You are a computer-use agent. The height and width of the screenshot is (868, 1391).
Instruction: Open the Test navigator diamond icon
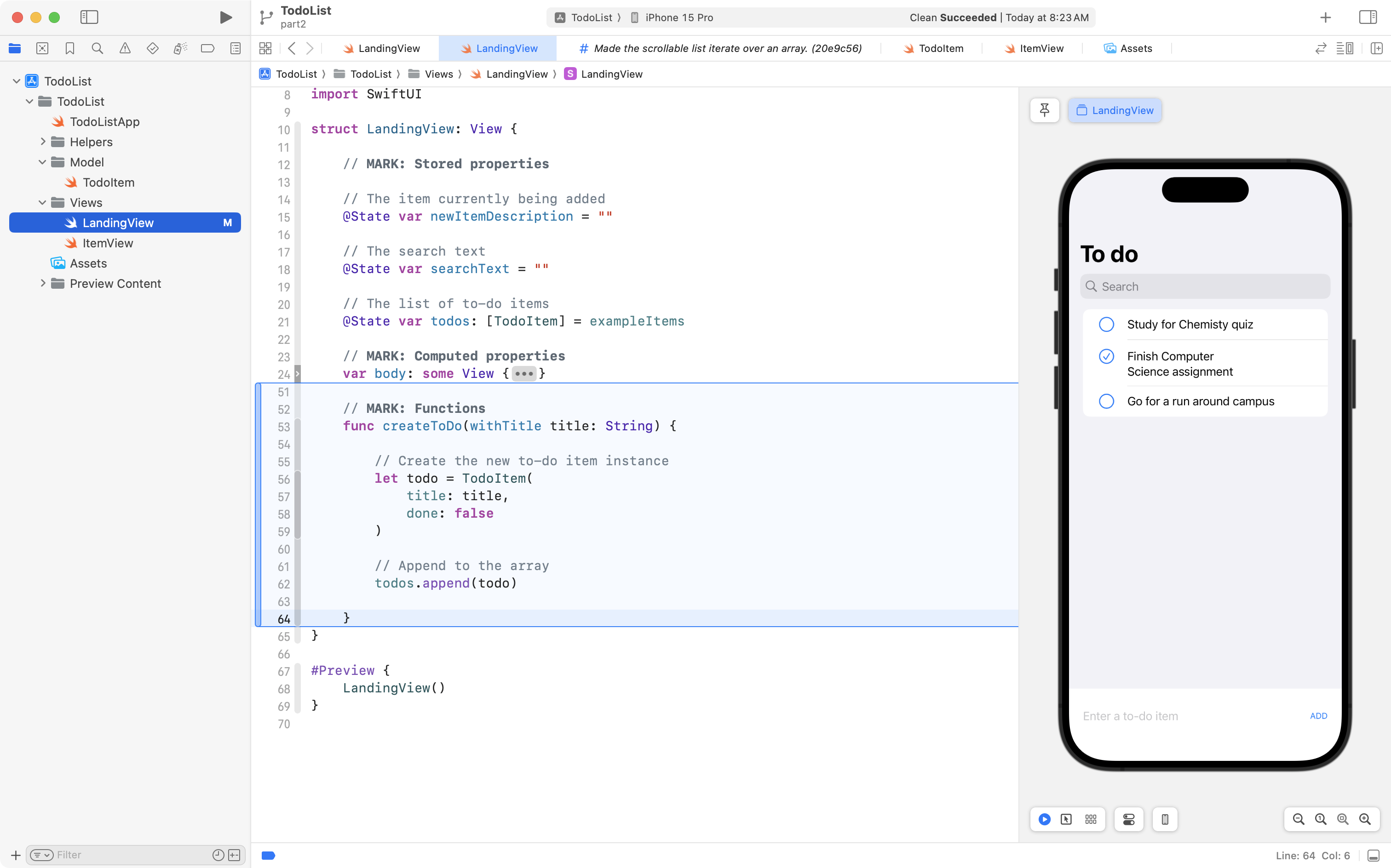pos(153,48)
